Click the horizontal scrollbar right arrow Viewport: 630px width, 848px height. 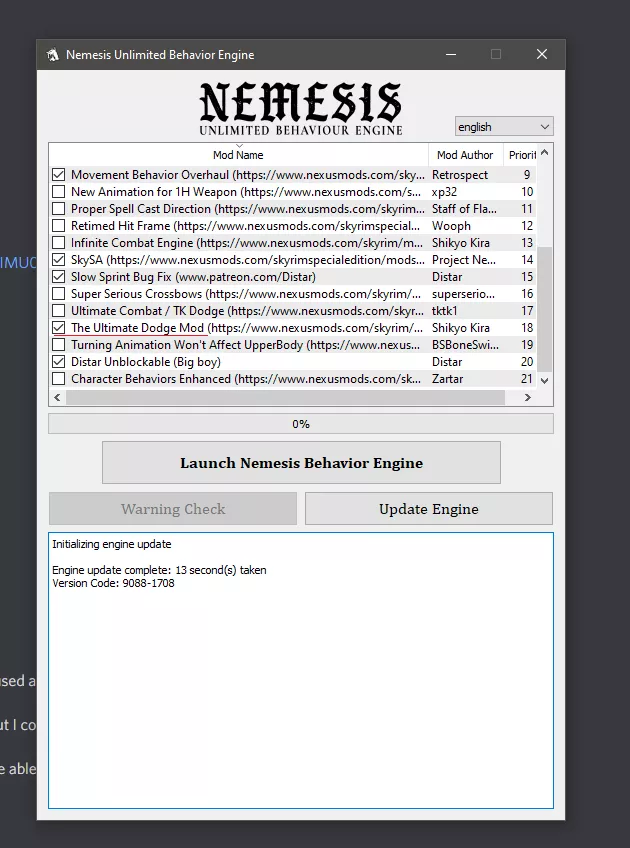(x=528, y=398)
